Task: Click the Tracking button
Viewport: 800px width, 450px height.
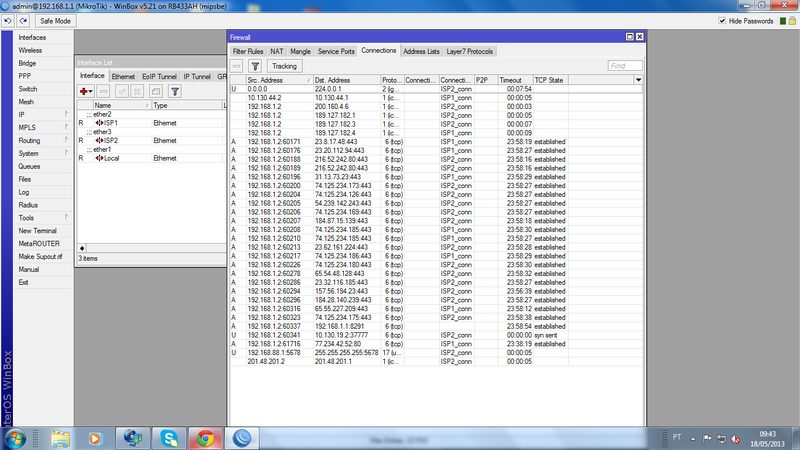Action: pyautogui.click(x=284, y=66)
